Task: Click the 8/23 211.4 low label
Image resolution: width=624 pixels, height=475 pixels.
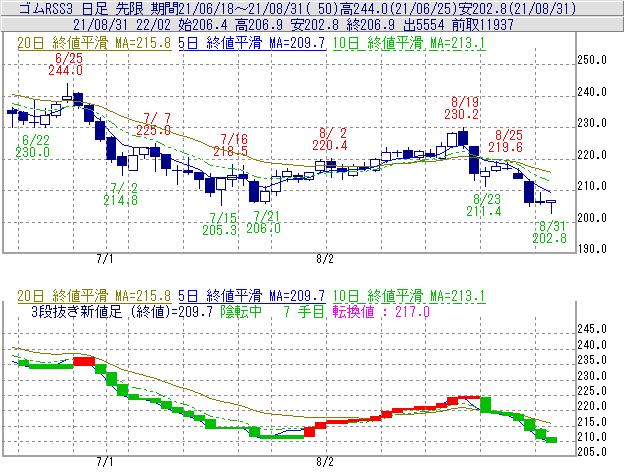Action: click(484, 205)
